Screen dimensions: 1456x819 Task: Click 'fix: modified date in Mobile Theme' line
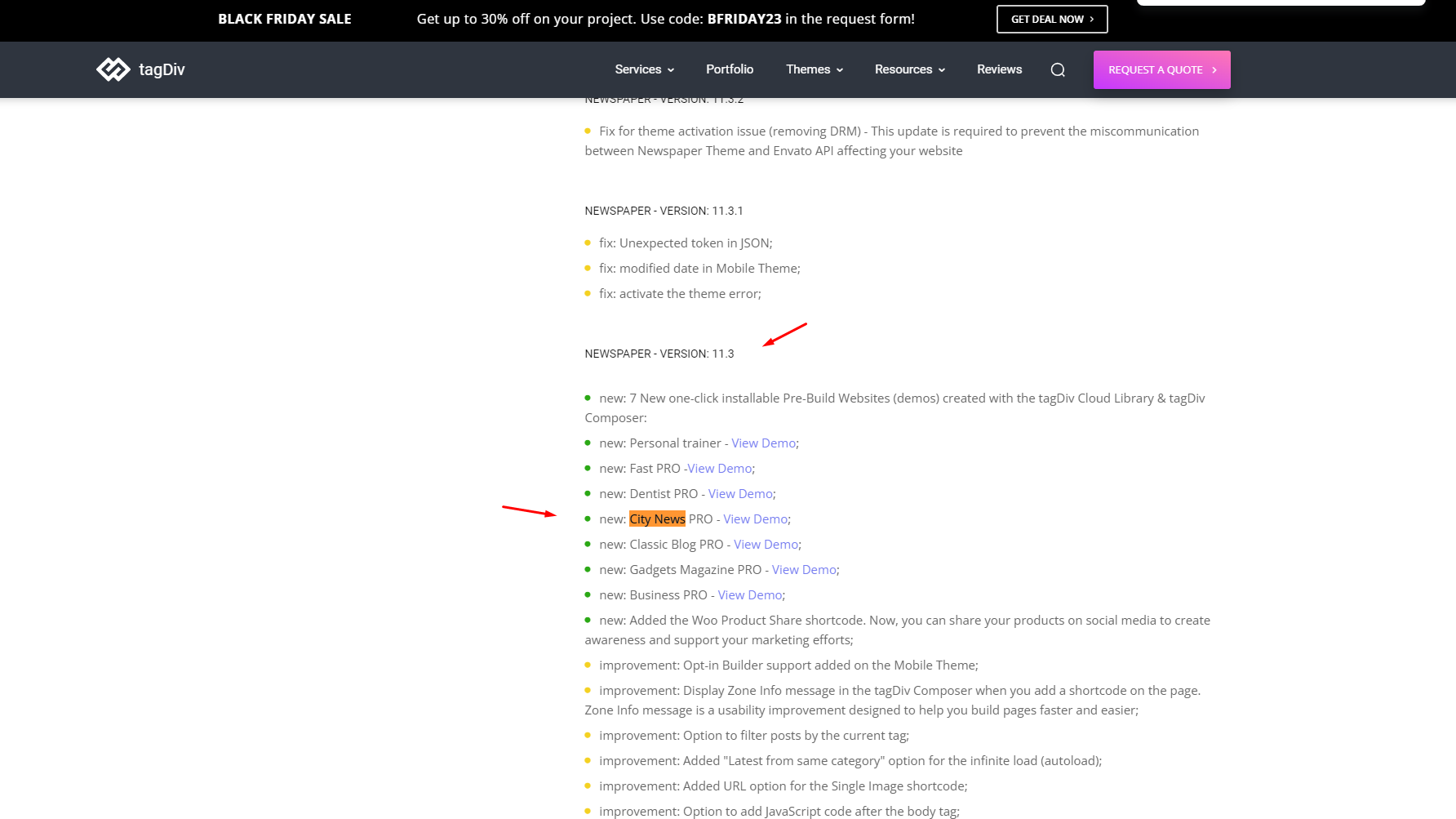pyautogui.click(x=699, y=268)
